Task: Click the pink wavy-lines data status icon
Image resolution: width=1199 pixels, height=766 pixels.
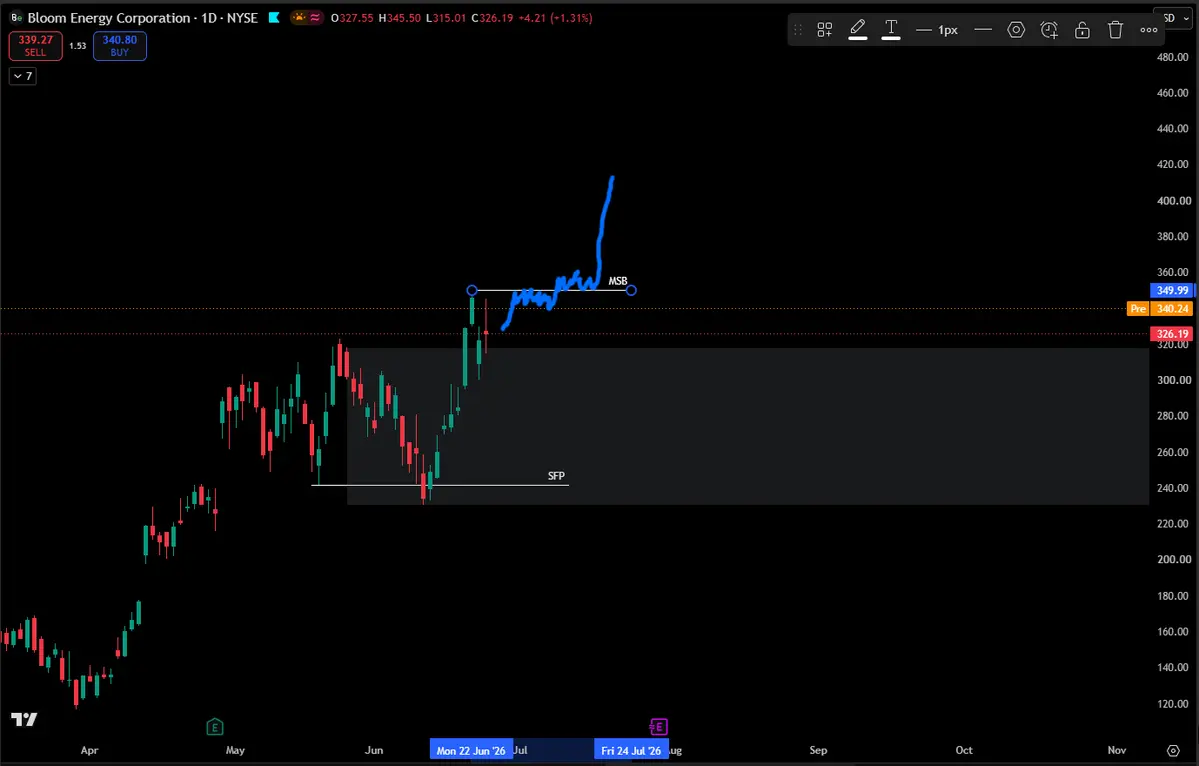Action: coord(315,18)
